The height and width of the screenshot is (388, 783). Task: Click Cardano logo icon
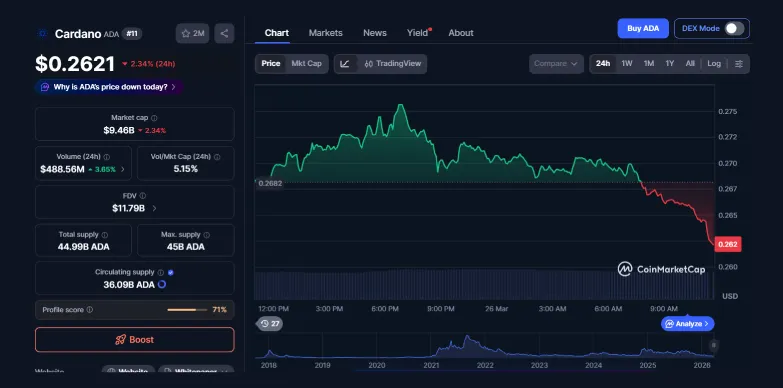point(42,33)
